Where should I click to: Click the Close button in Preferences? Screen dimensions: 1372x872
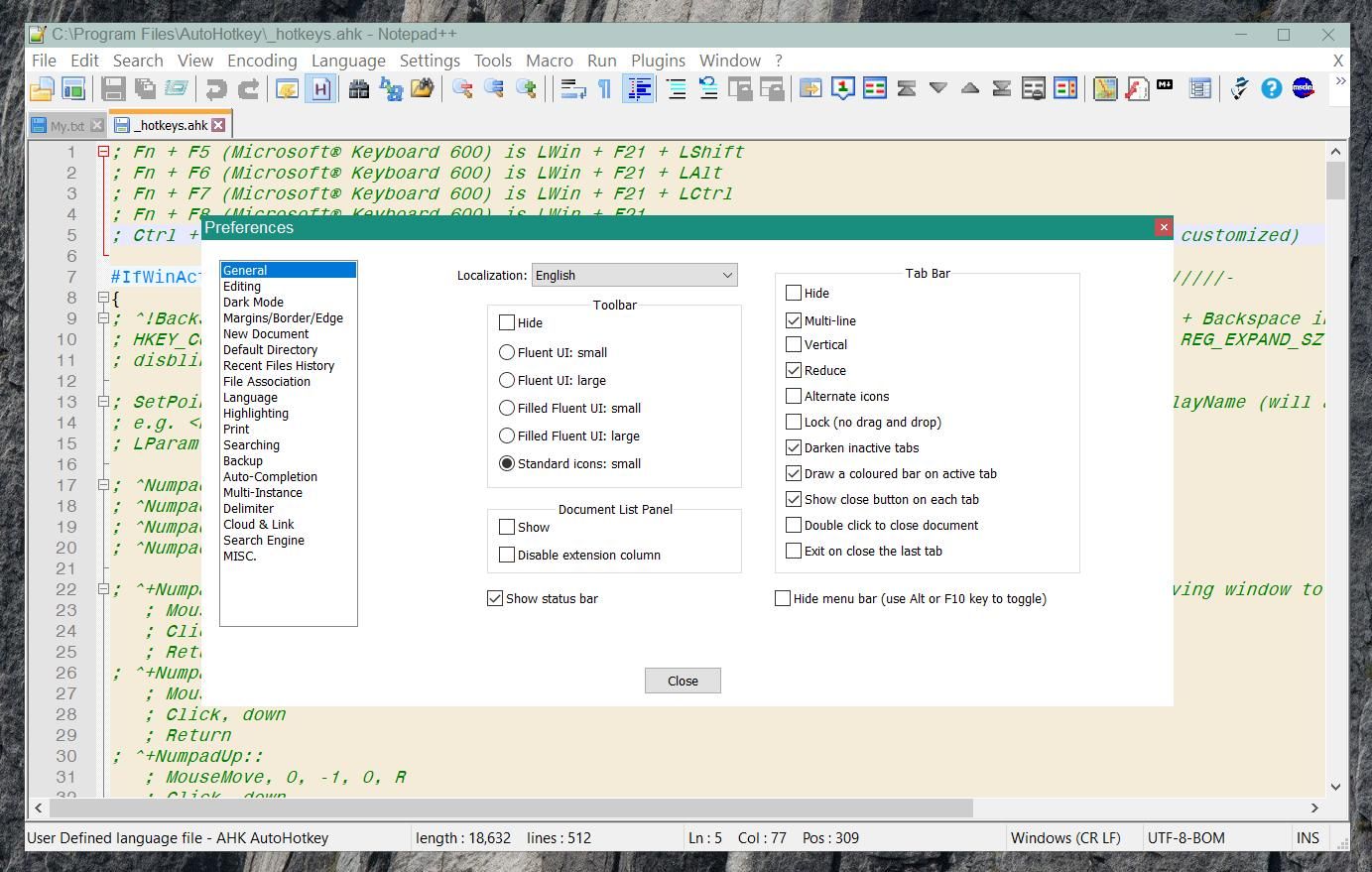click(683, 681)
